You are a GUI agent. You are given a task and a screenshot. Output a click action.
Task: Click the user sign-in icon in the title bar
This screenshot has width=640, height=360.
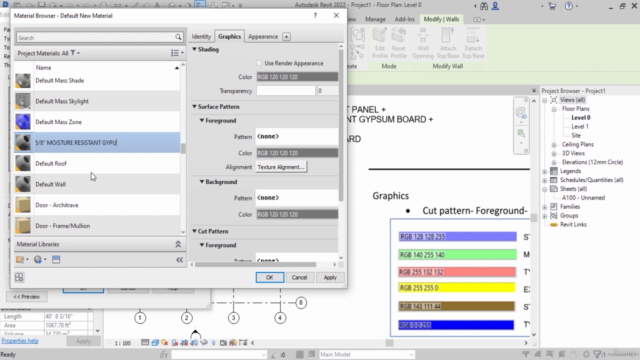click(x=495, y=6)
